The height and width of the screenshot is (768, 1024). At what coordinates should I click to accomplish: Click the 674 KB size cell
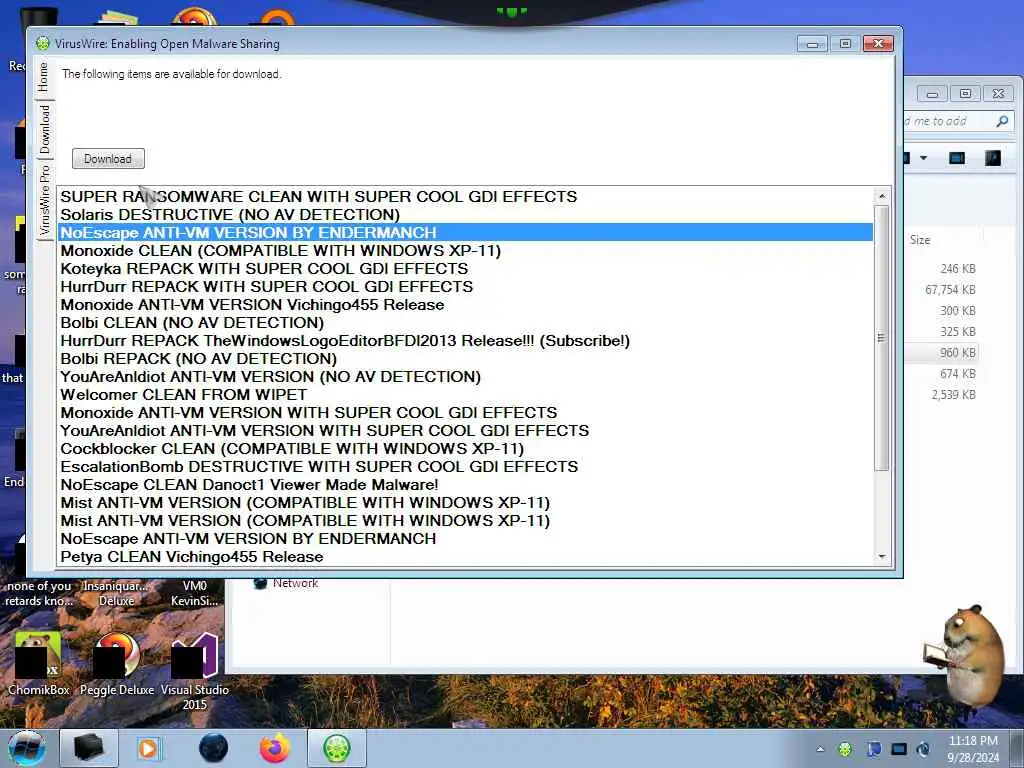click(x=958, y=374)
